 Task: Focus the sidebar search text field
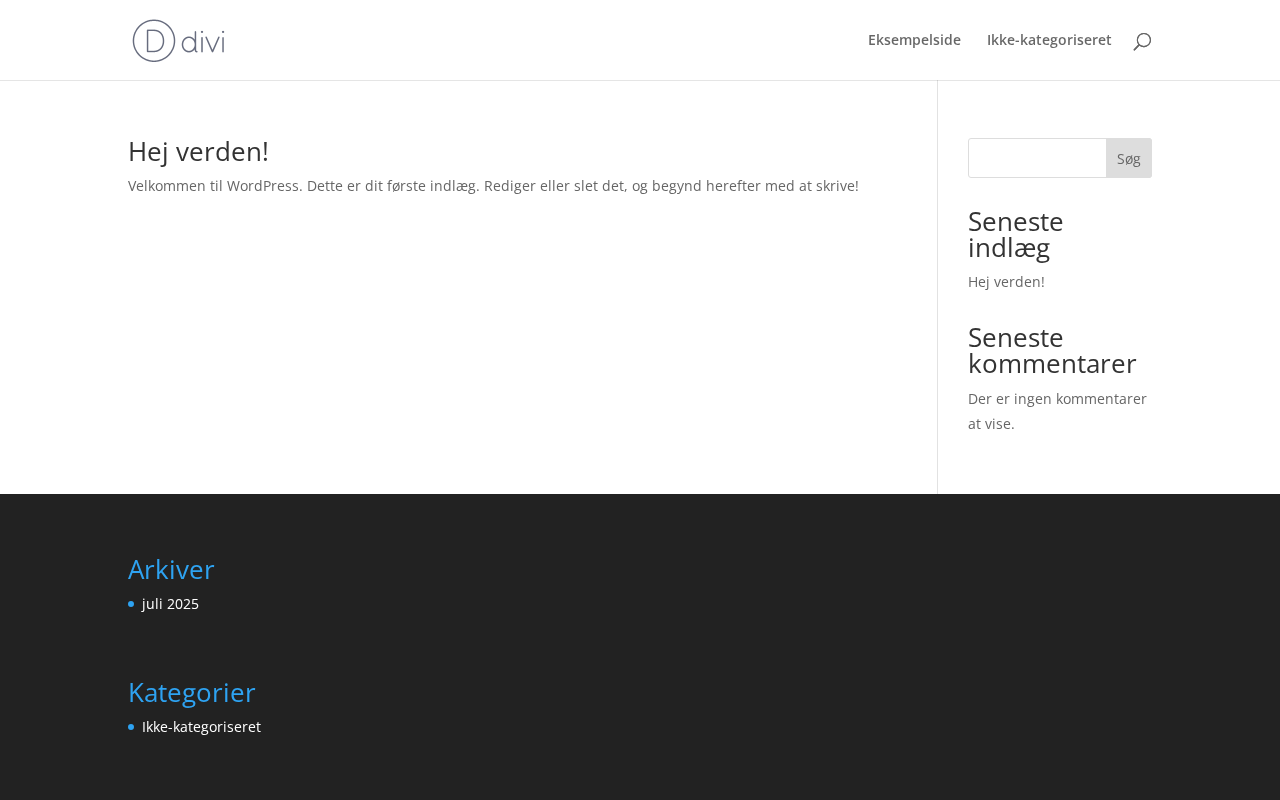[x=1037, y=158]
